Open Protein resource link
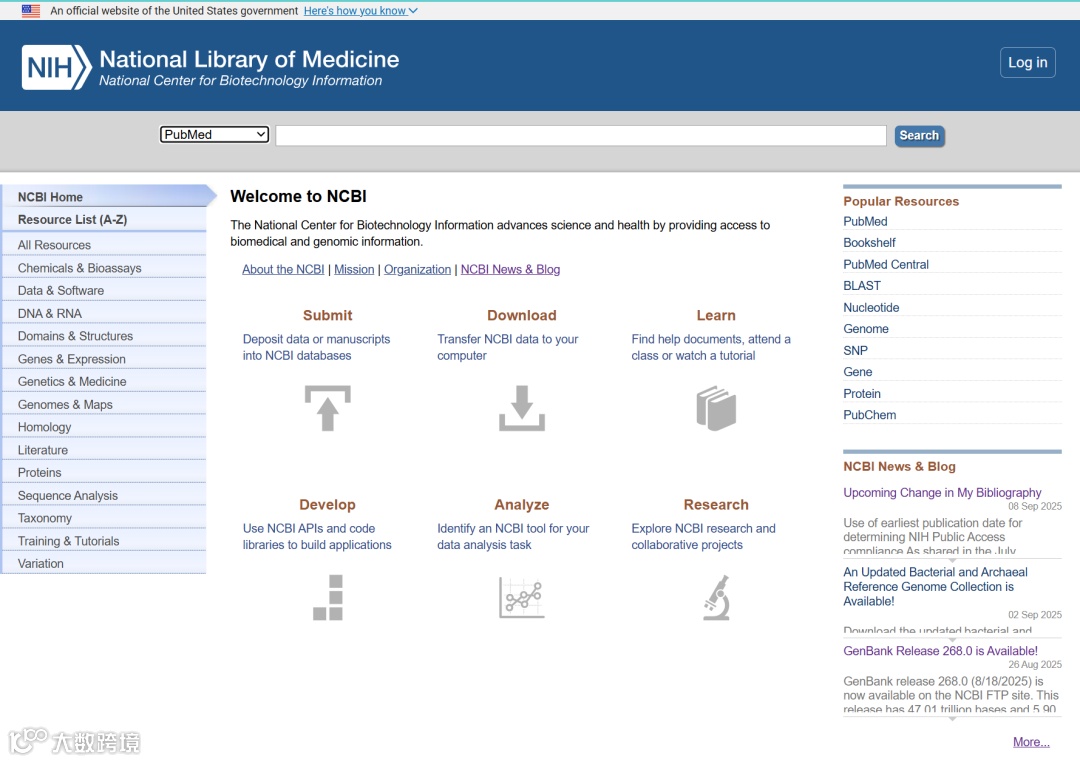 pos(862,394)
